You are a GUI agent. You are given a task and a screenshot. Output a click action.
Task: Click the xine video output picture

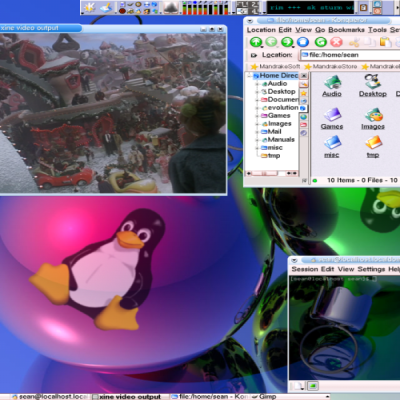pyautogui.click(x=113, y=113)
